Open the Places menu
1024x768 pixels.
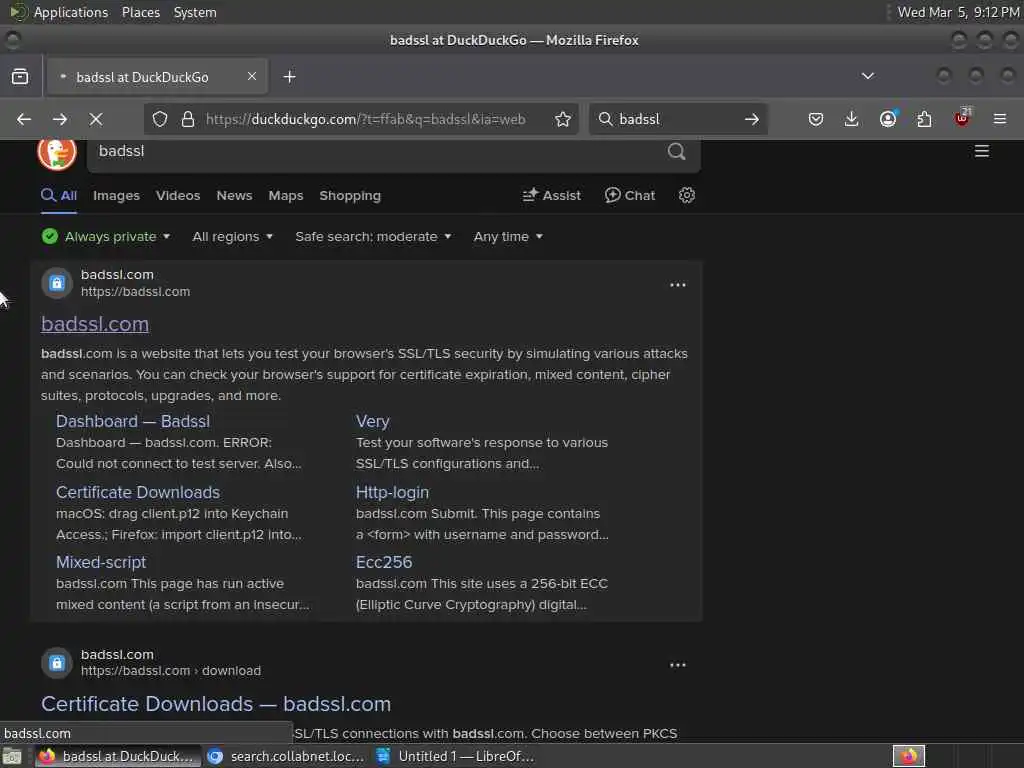(x=141, y=12)
